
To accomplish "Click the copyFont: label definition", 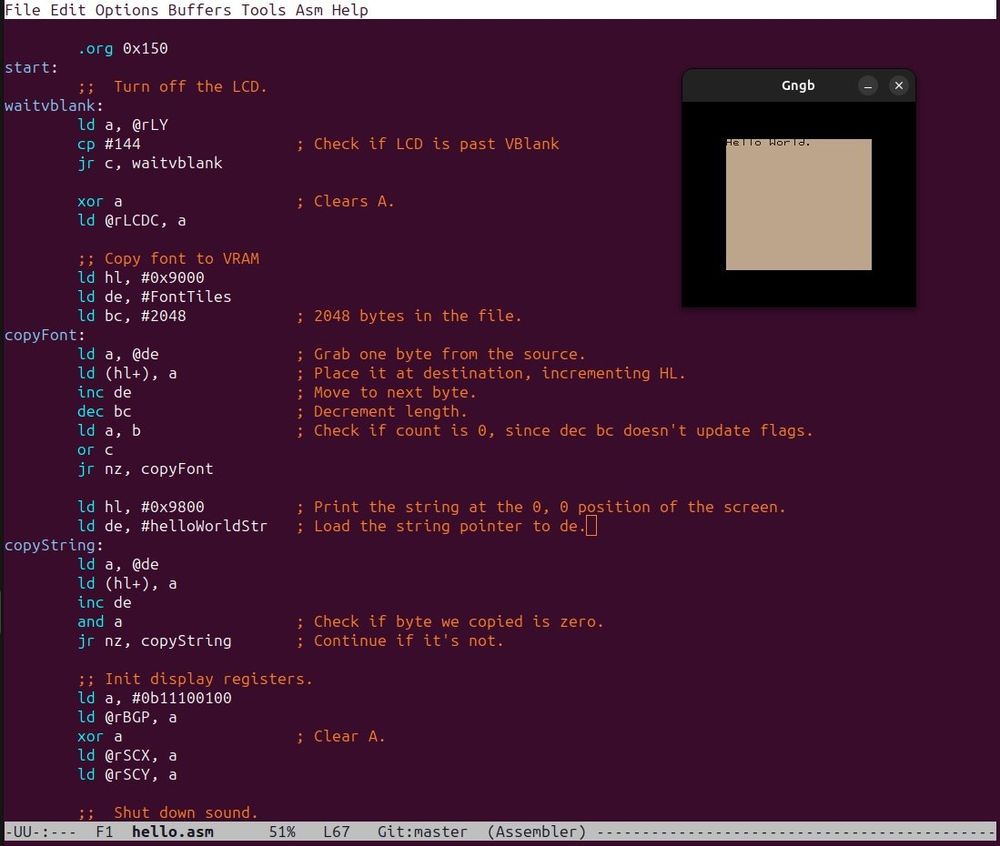I will tap(45, 335).
